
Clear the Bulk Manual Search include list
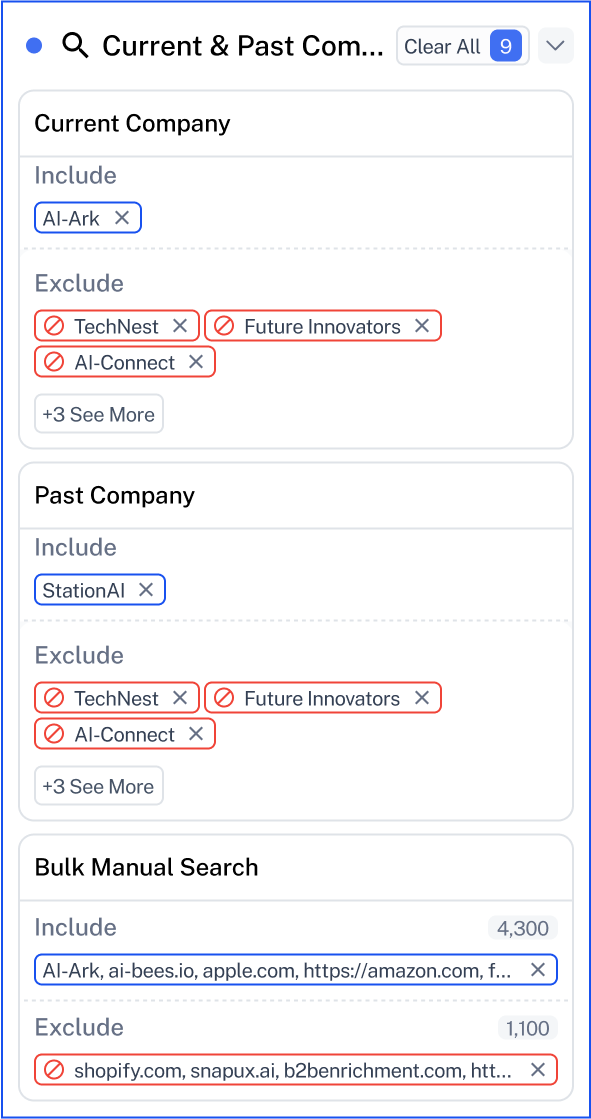[x=538, y=970]
